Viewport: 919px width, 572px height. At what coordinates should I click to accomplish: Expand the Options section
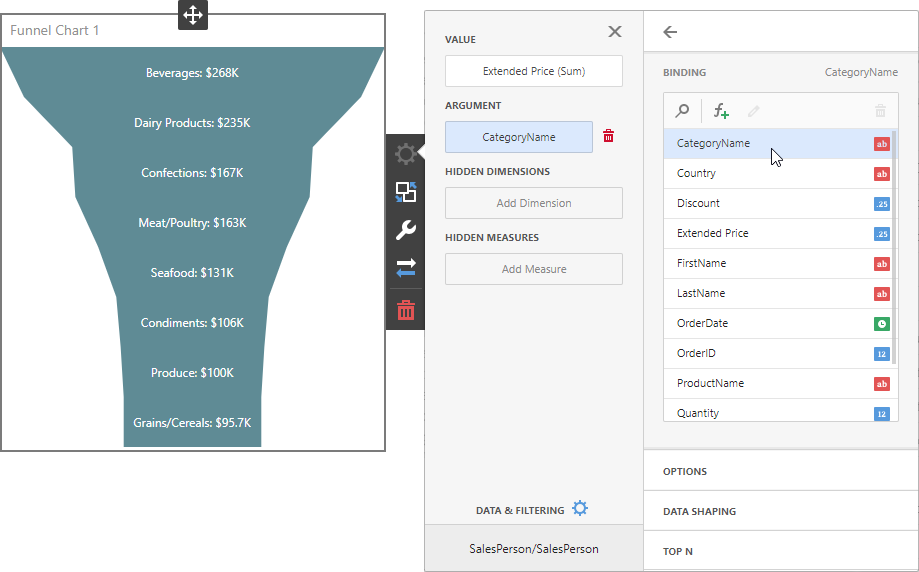(x=781, y=471)
